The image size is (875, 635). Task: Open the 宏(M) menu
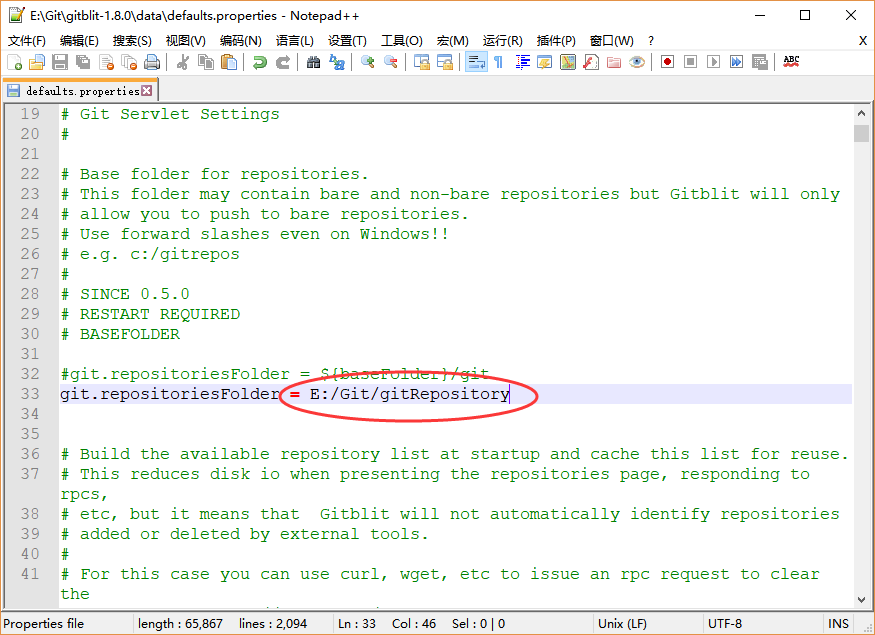click(x=453, y=41)
